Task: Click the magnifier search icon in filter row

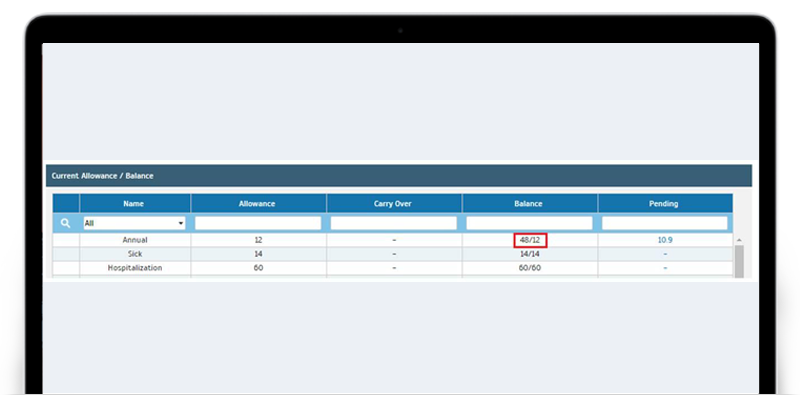Action: click(x=66, y=223)
